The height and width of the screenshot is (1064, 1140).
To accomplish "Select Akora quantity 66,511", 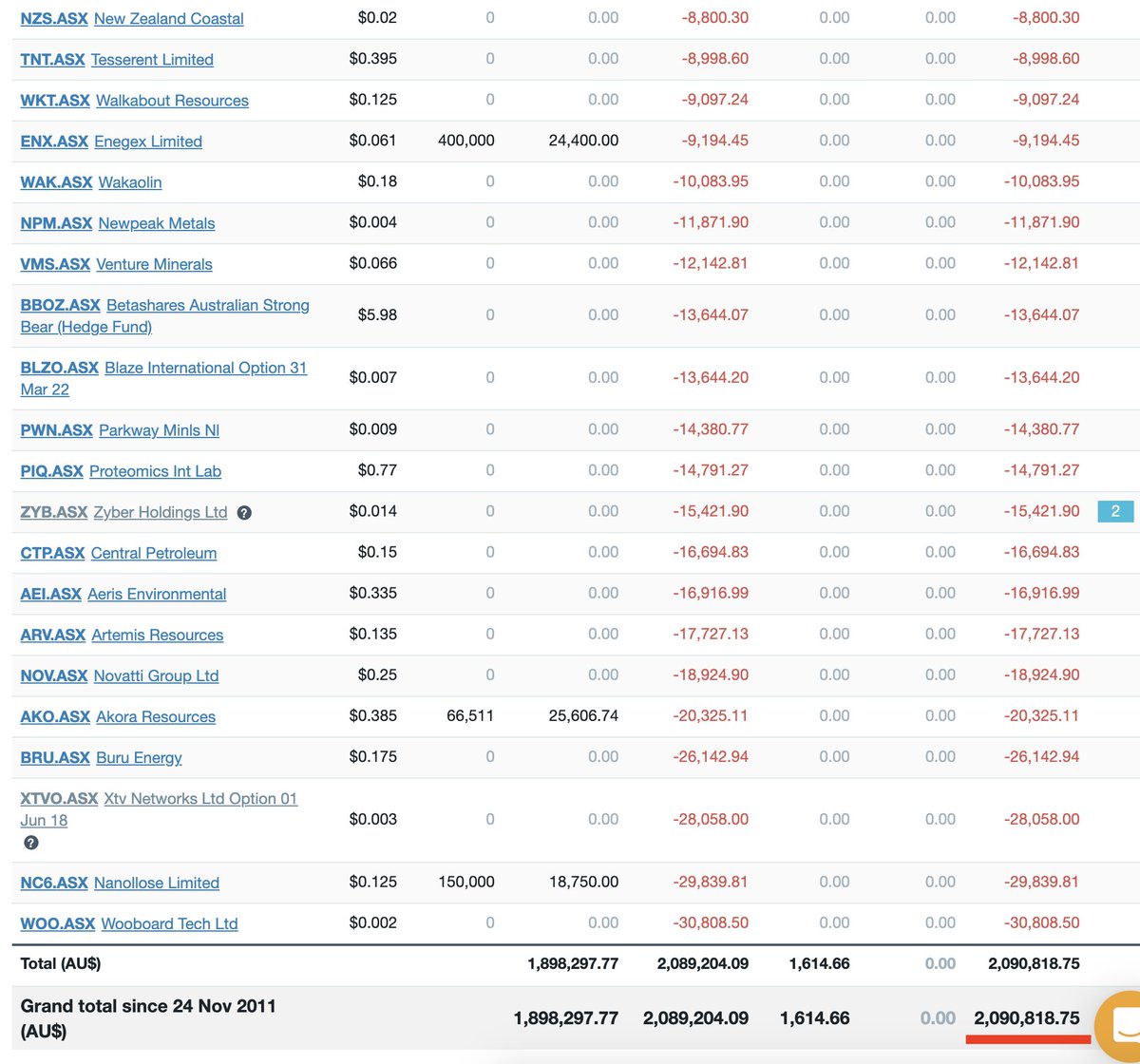I will 470,715.
